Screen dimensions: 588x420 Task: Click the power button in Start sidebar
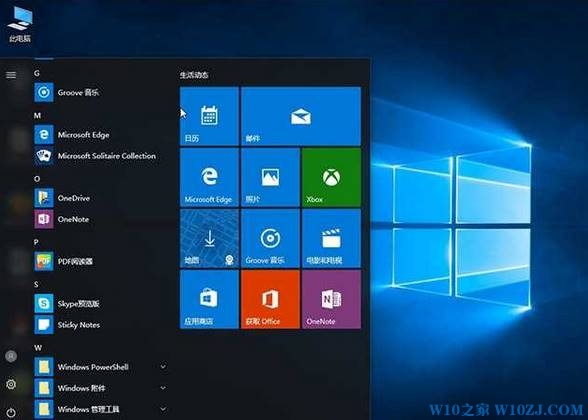click(x=11, y=413)
